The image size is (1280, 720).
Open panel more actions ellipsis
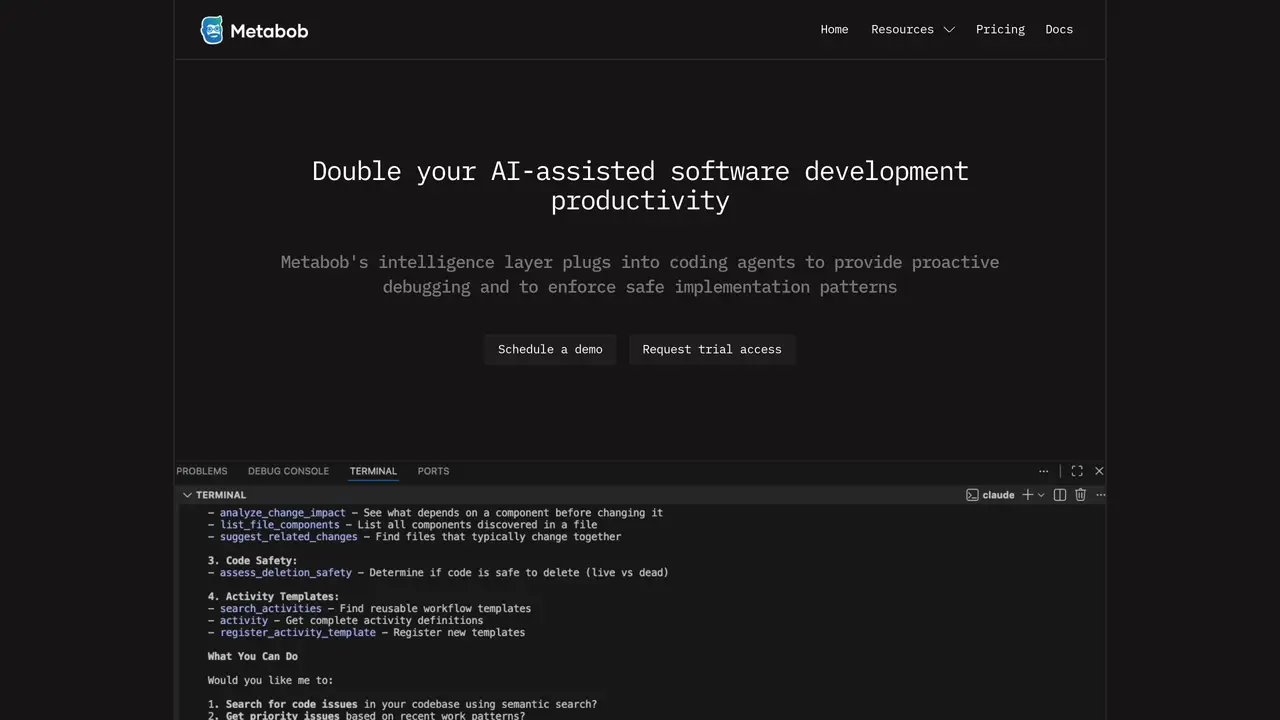tap(1043, 471)
